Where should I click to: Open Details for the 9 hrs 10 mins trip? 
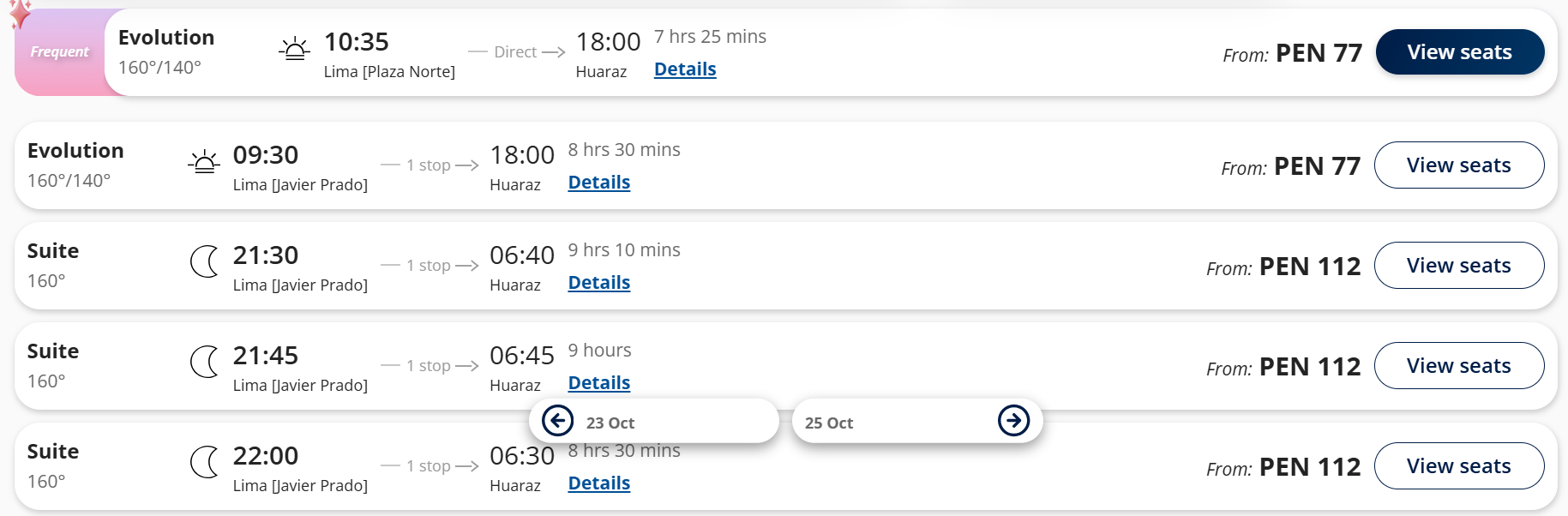(x=599, y=283)
